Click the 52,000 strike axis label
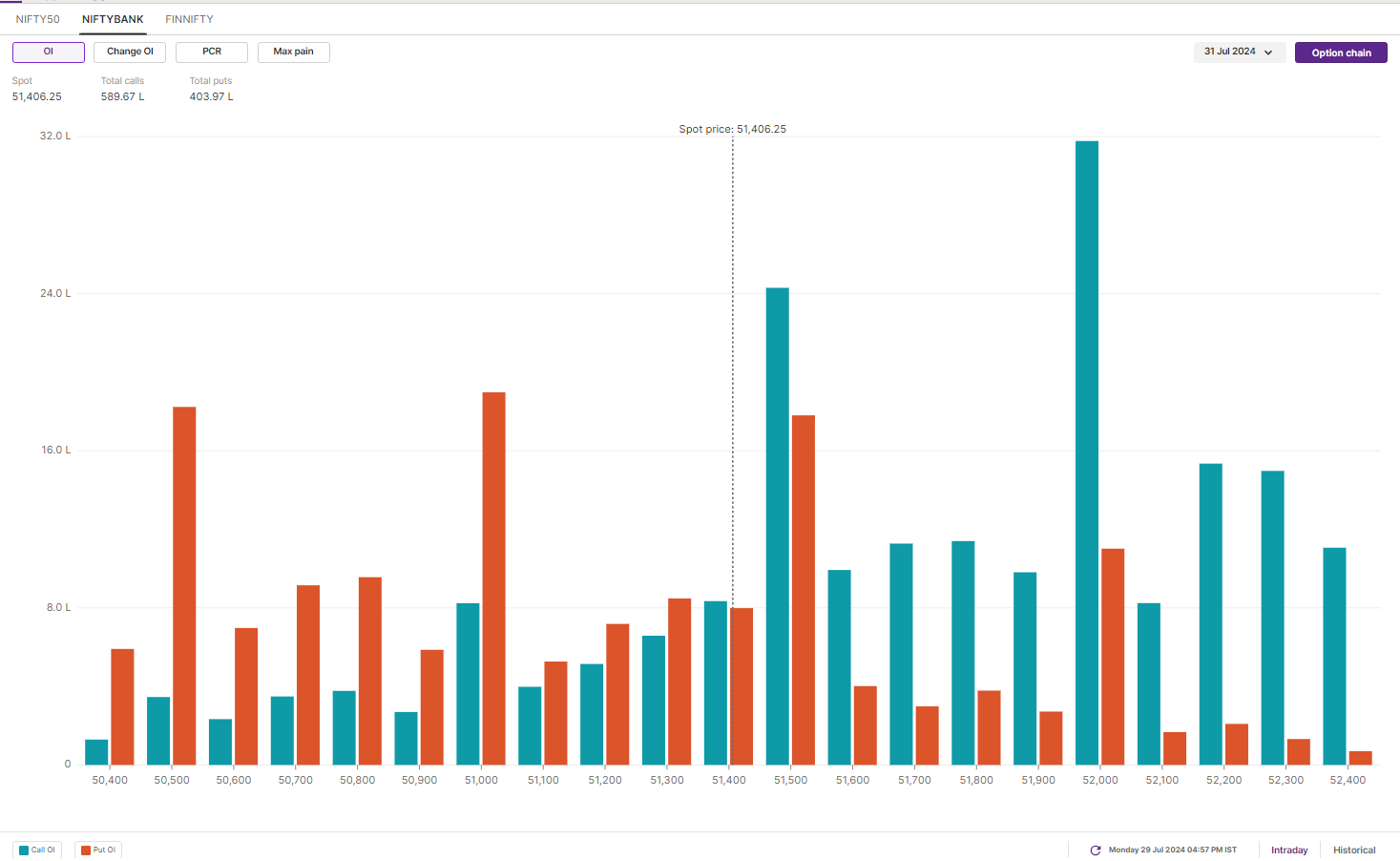Viewport: 1400px width, 861px height. point(1100,780)
